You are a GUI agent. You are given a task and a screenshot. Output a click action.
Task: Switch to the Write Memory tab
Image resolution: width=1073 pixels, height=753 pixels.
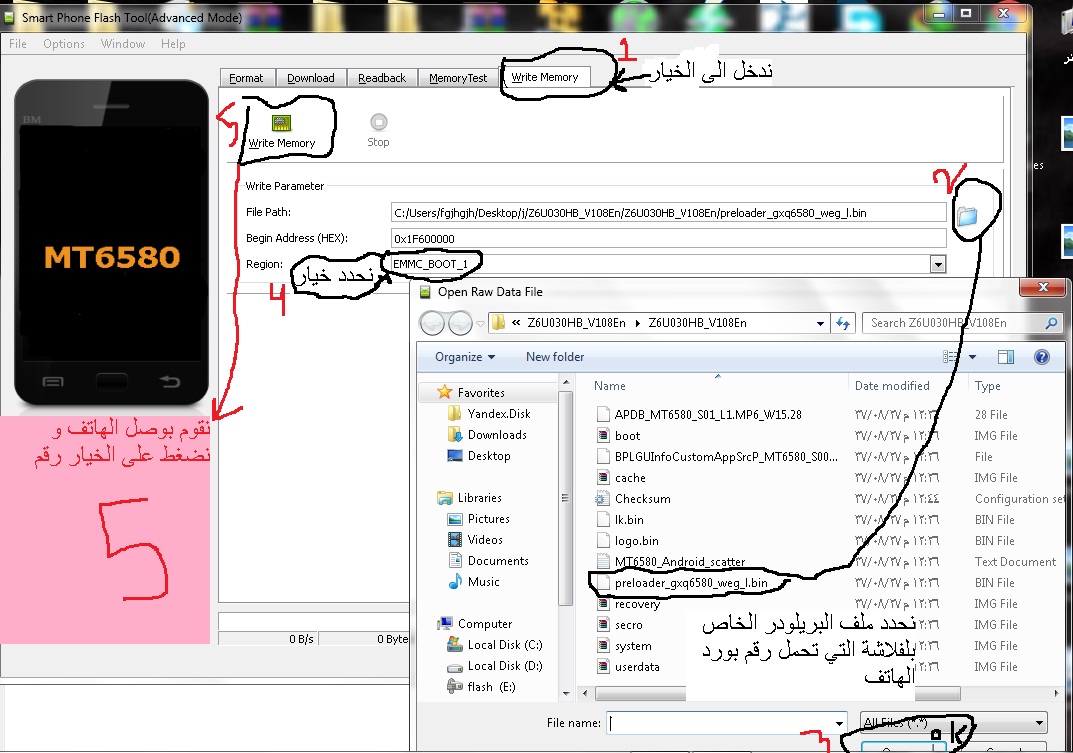(x=545, y=77)
